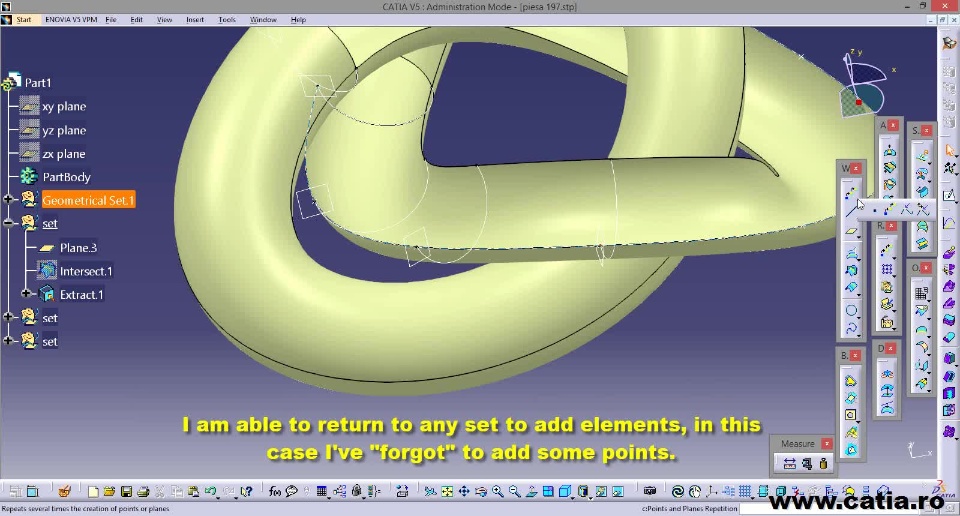Select the zx plane tree item
Image resolution: width=960 pixels, height=516 pixels.
(x=64, y=154)
